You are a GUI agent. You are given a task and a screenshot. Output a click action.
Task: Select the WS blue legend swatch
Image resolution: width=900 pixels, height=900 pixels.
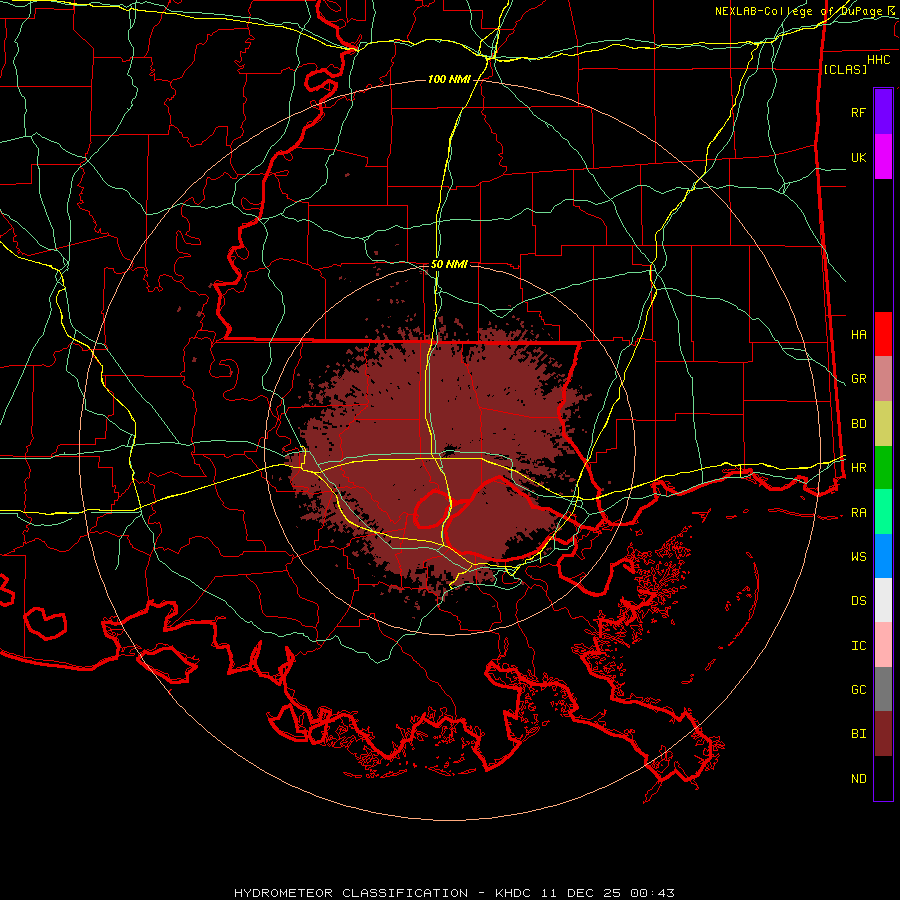(x=883, y=556)
